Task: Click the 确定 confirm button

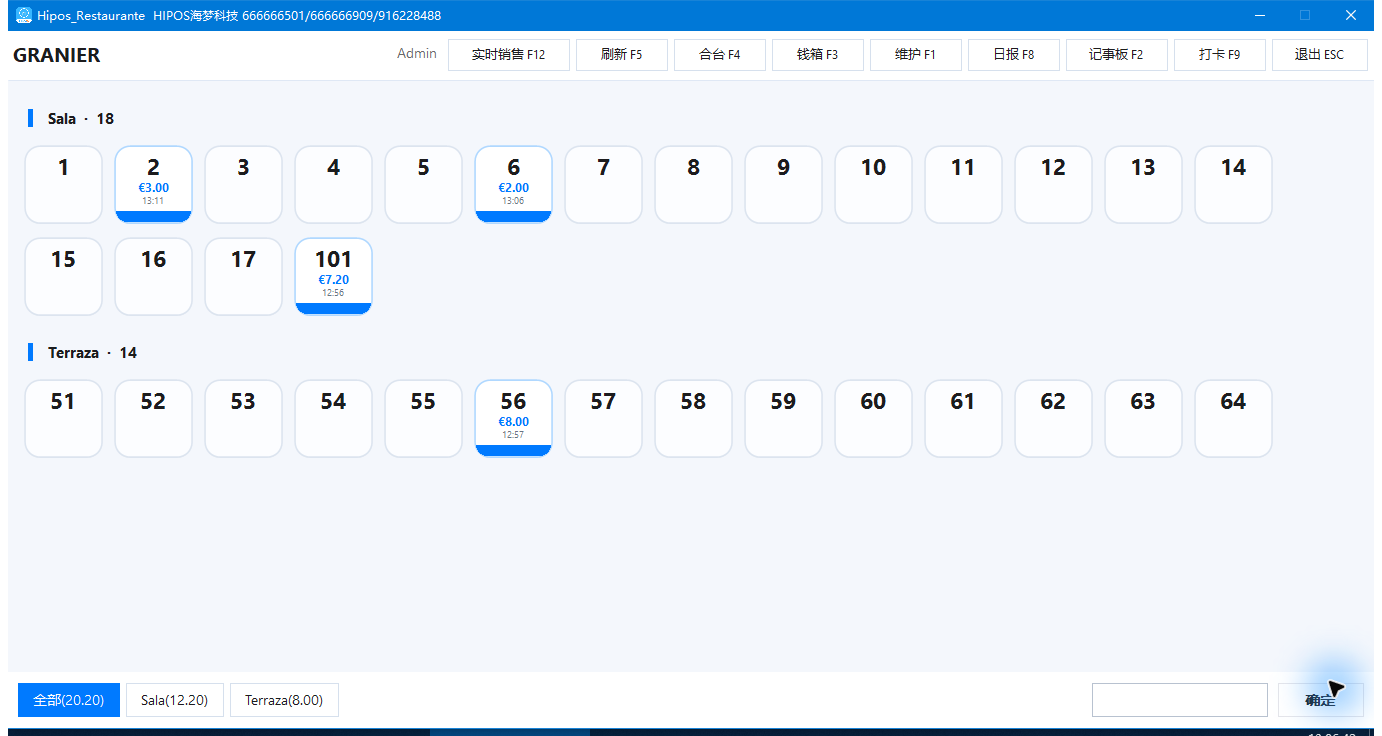Action: 1321,700
